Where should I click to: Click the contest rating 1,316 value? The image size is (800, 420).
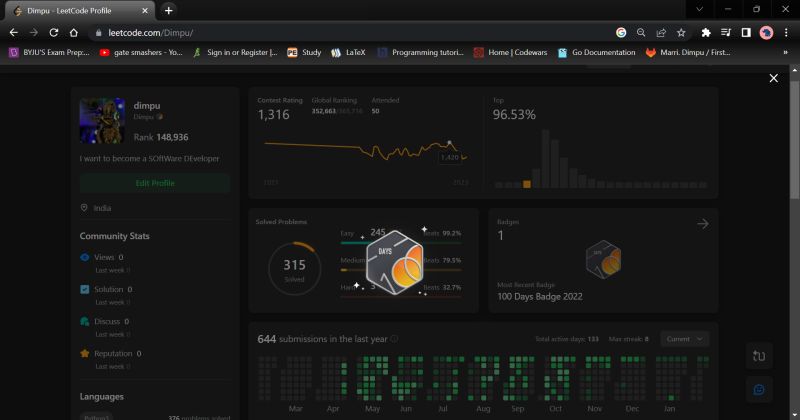click(273, 115)
